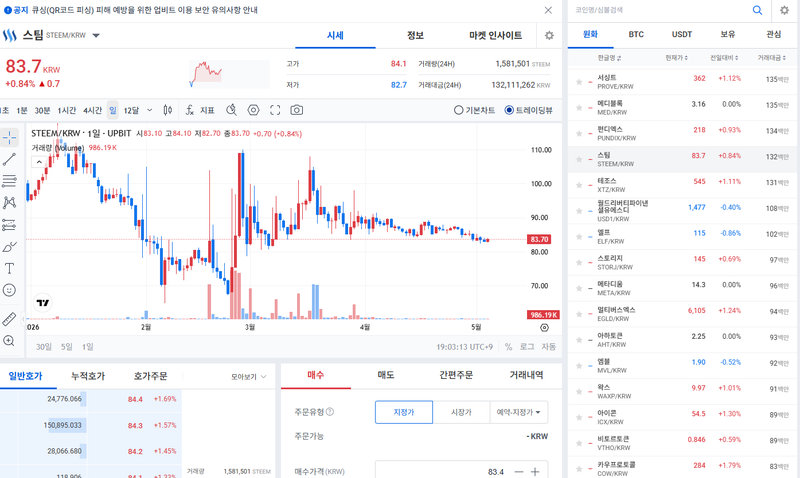The height and width of the screenshot is (478, 800).
Task: Select the crosshair cursor tool
Action: 10,137
